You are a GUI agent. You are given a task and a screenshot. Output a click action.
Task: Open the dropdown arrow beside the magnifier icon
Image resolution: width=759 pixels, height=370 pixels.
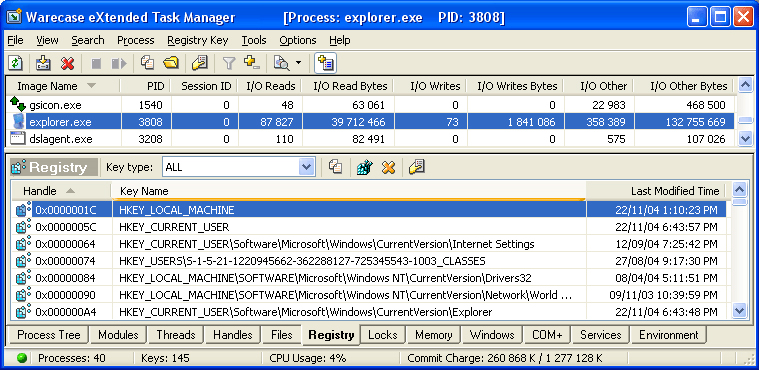point(298,63)
